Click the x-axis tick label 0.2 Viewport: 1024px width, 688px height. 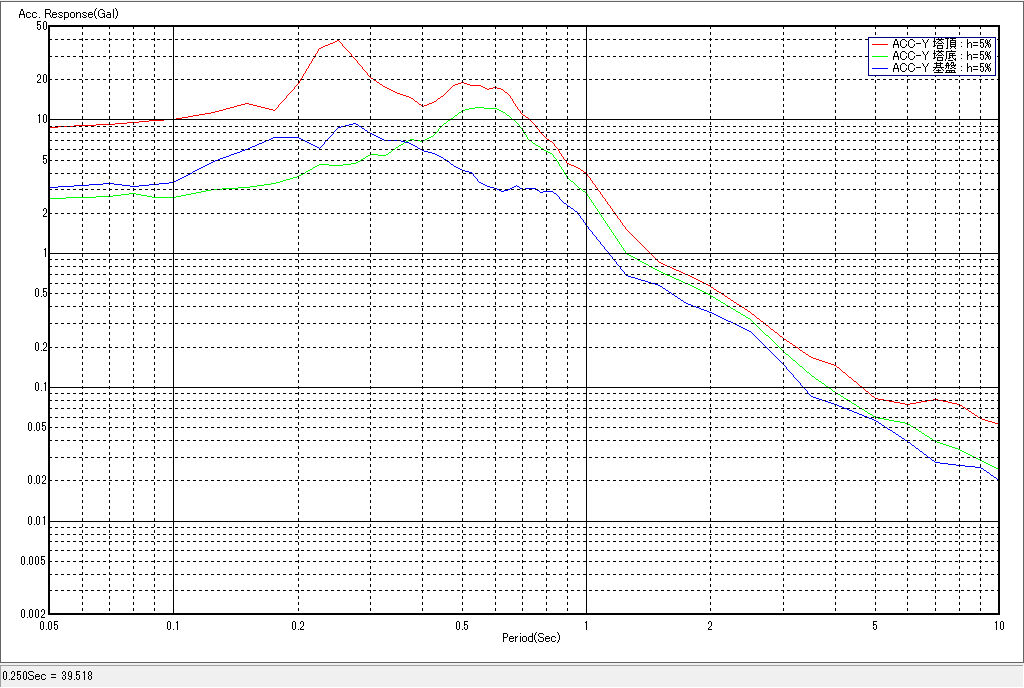click(297, 626)
